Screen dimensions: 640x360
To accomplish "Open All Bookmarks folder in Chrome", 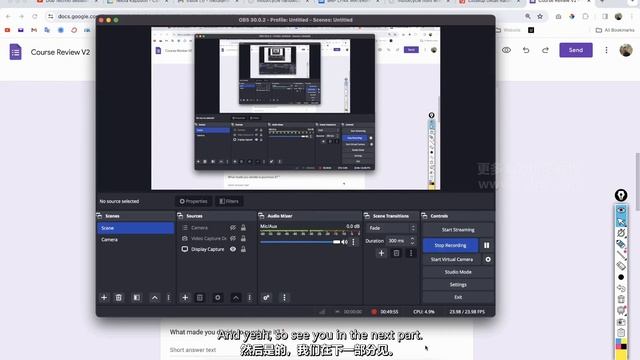I will [x=615, y=30].
